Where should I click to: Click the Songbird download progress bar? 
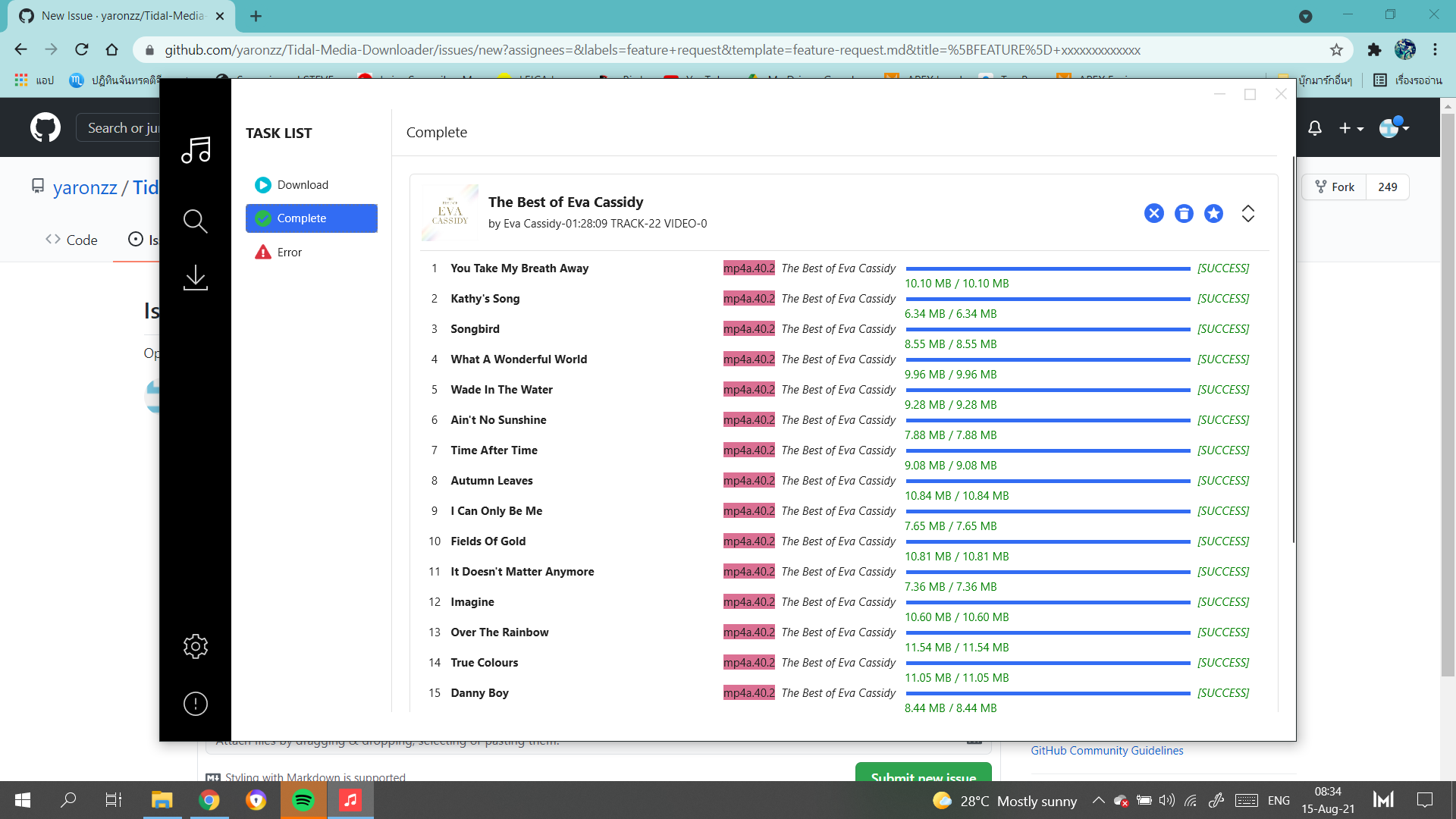(1046, 329)
